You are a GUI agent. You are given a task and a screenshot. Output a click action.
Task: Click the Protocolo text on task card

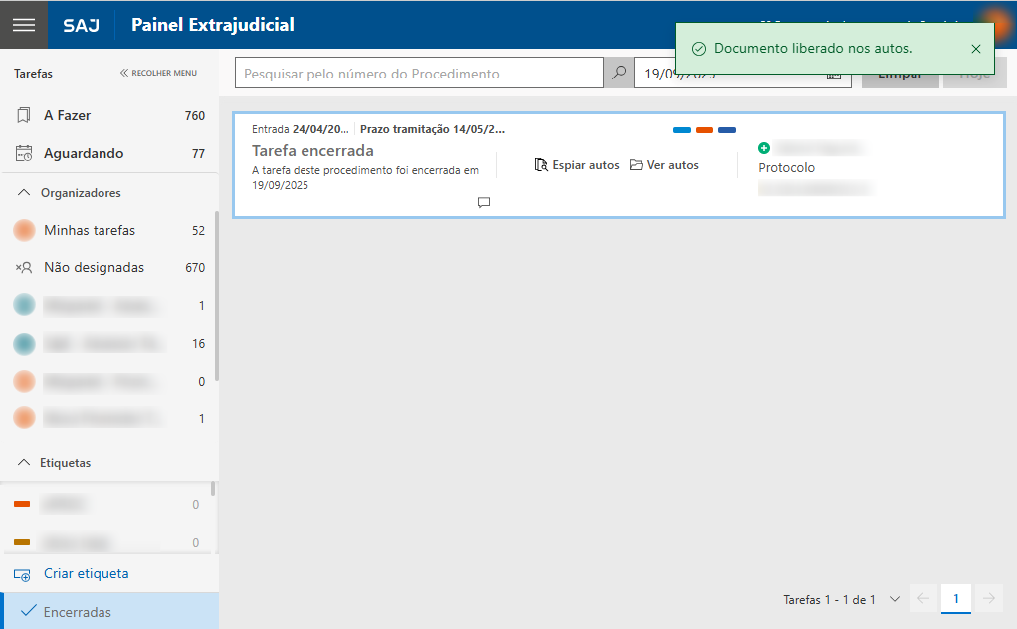(787, 167)
